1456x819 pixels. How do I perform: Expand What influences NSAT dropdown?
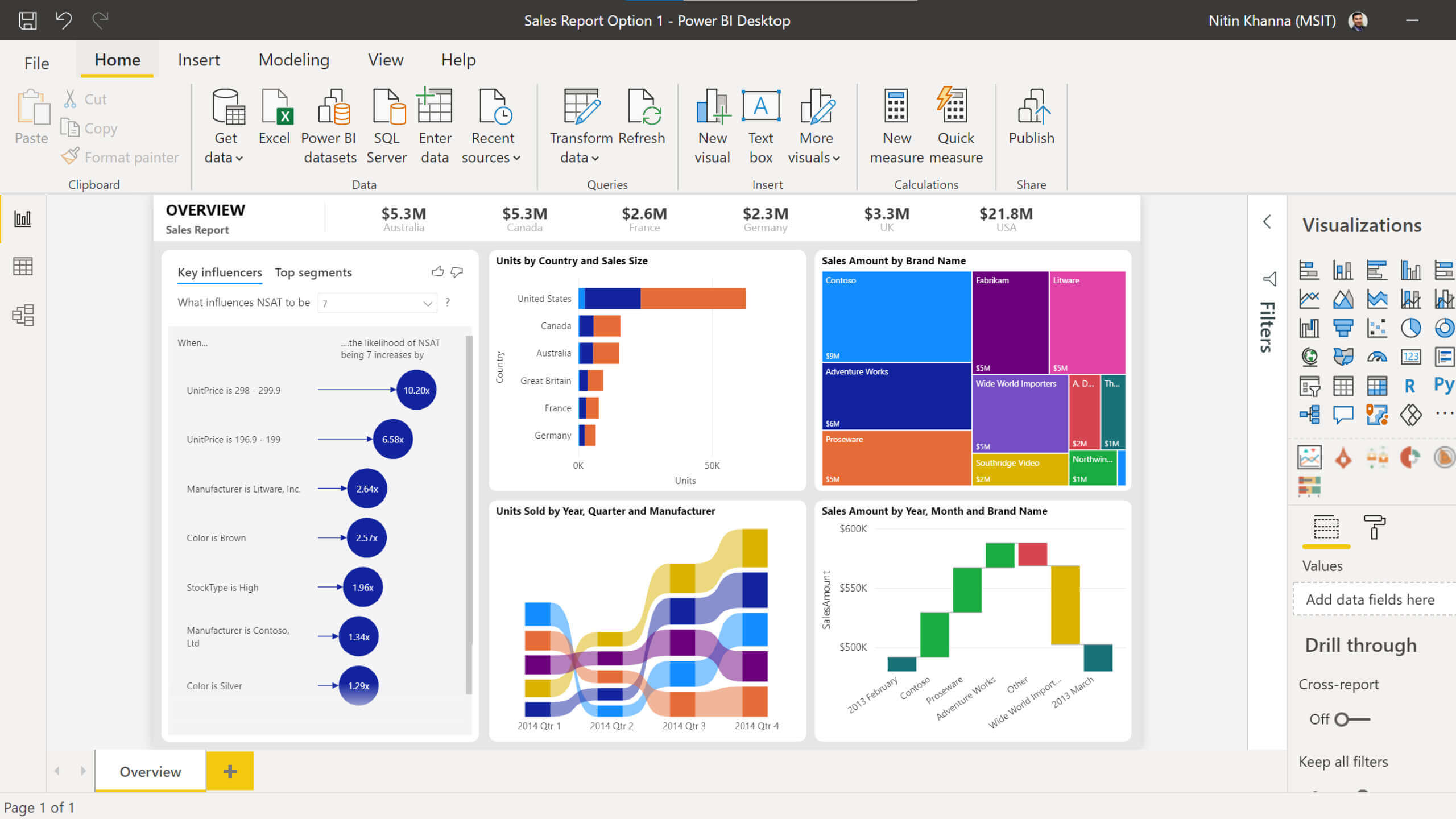click(428, 303)
